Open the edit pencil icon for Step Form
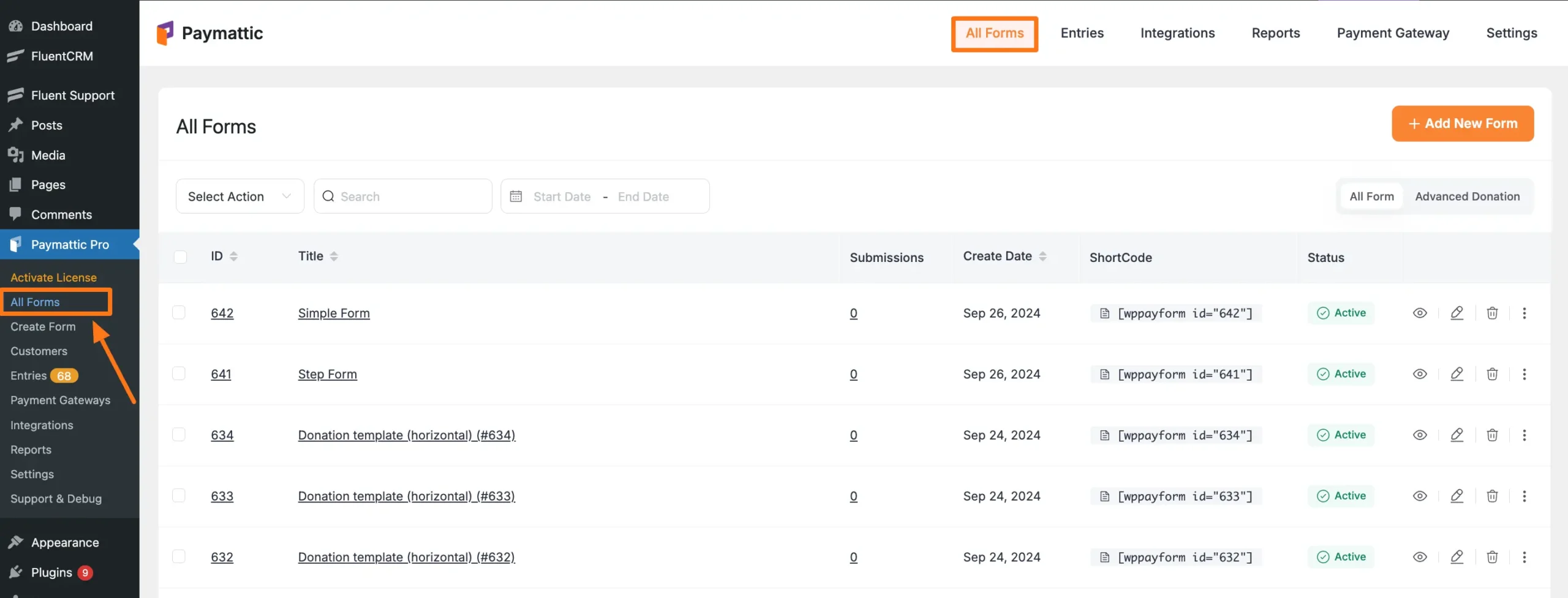Screen dimensions: 1568x598 pyautogui.click(x=1457, y=374)
